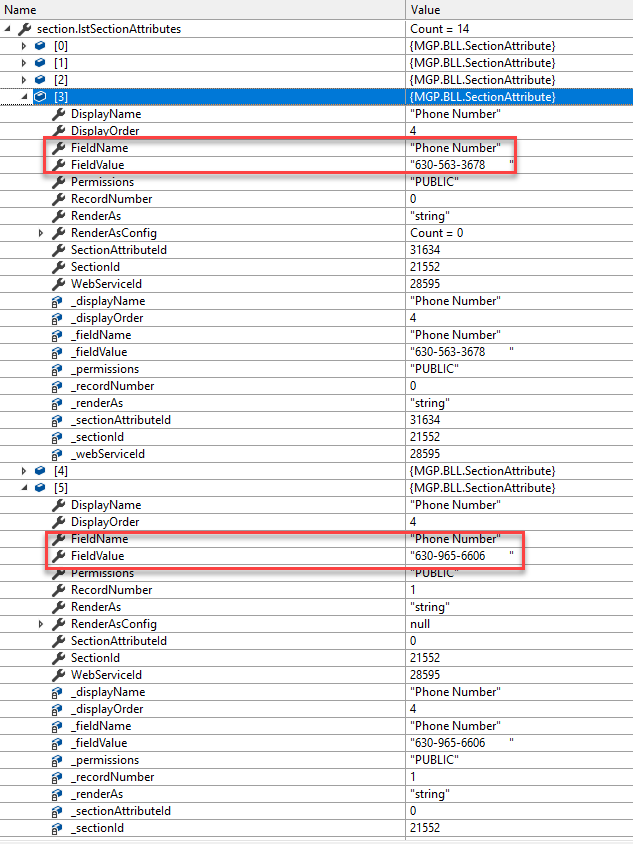Viewport: 633px width, 844px height.
Task: Expand list item [1]
Action: click(x=24, y=63)
